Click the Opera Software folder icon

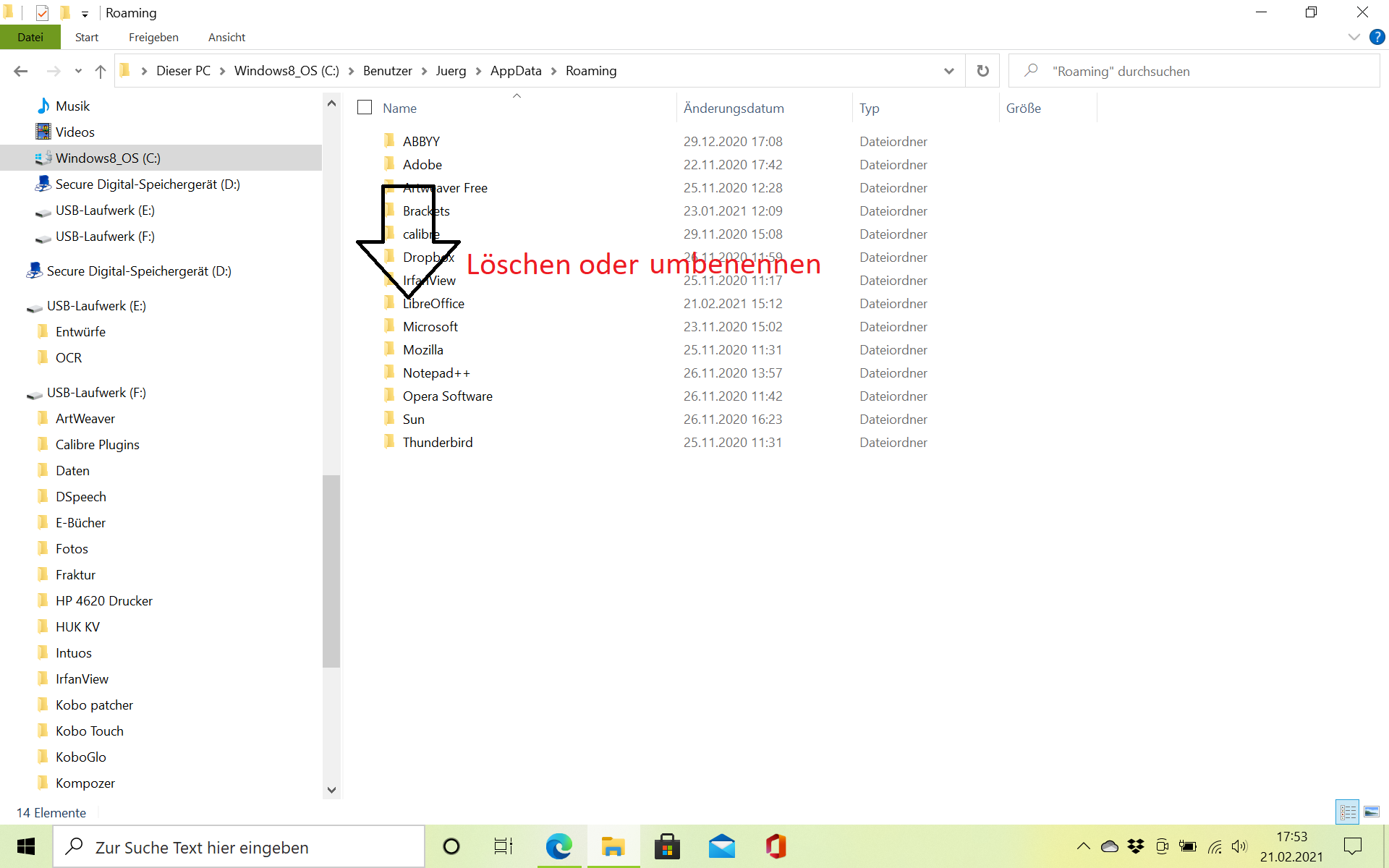(389, 395)
